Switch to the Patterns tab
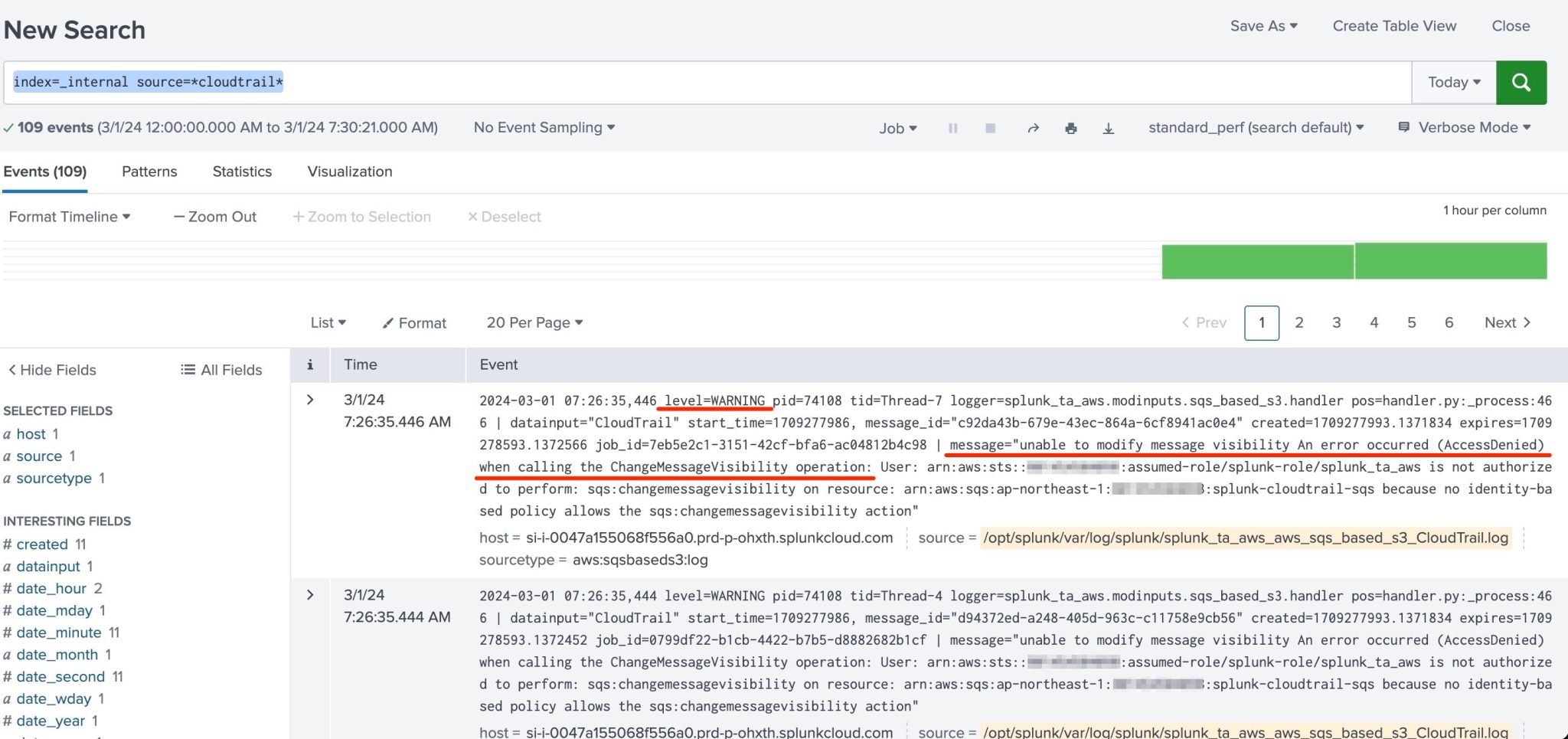 tap(149, 172)
